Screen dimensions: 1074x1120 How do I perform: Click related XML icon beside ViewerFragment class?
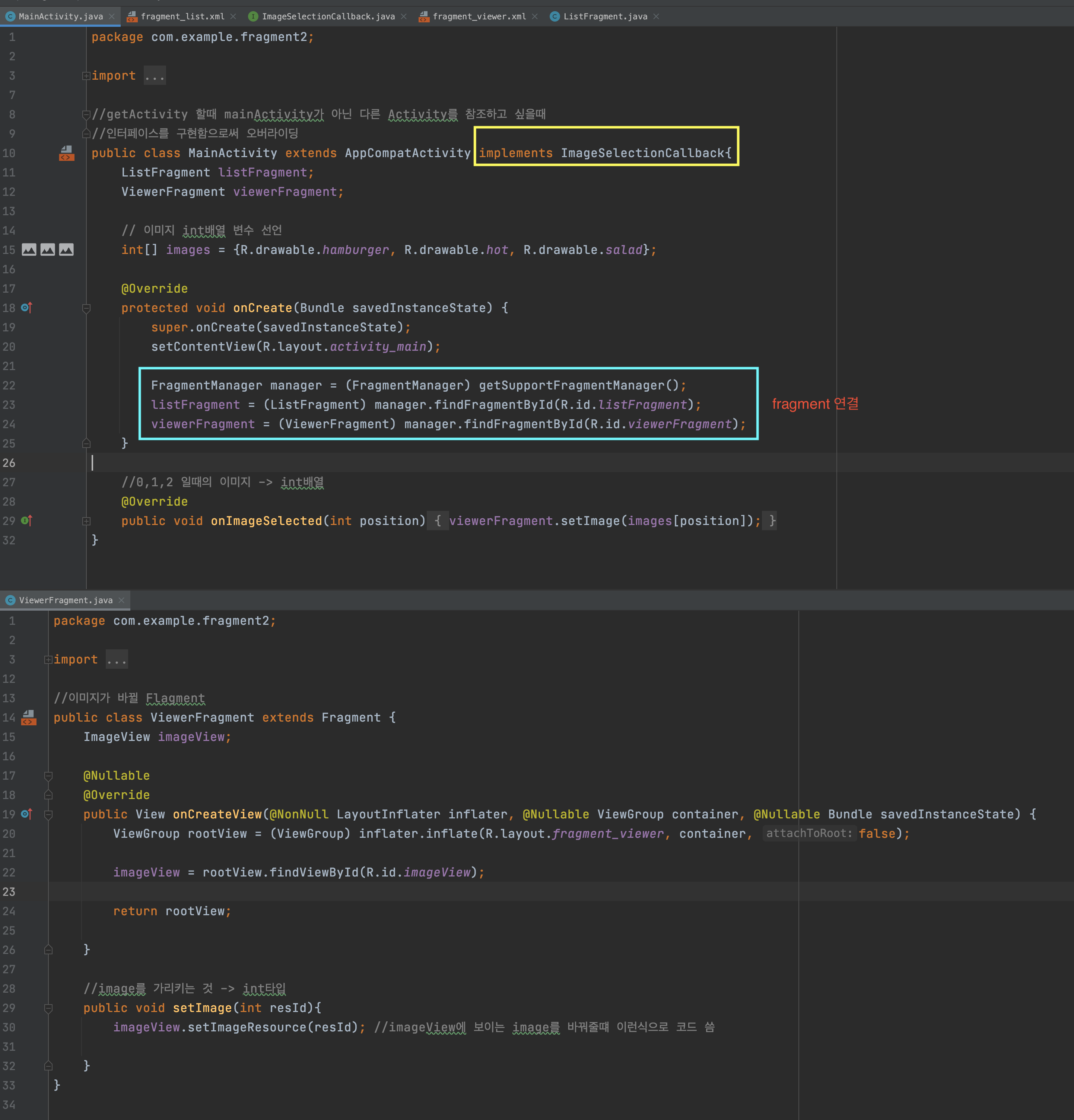pos(29,718)
